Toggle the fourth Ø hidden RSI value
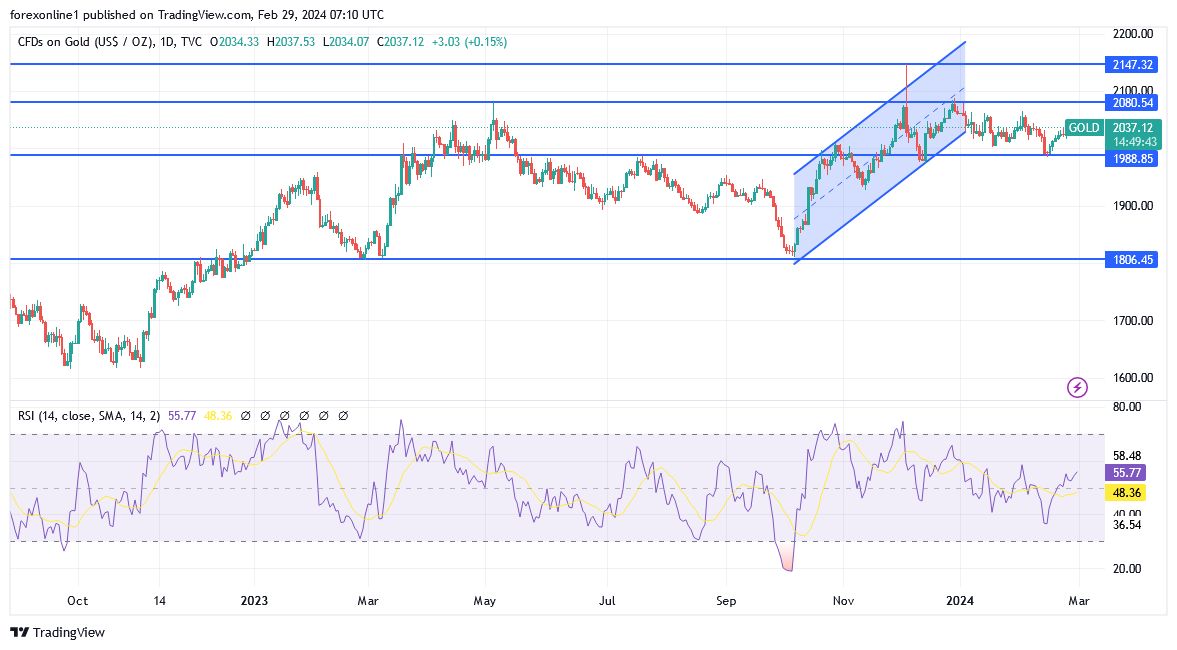Image resolution: width=1177 pixels, height=650 pixels. coord(305,414)
